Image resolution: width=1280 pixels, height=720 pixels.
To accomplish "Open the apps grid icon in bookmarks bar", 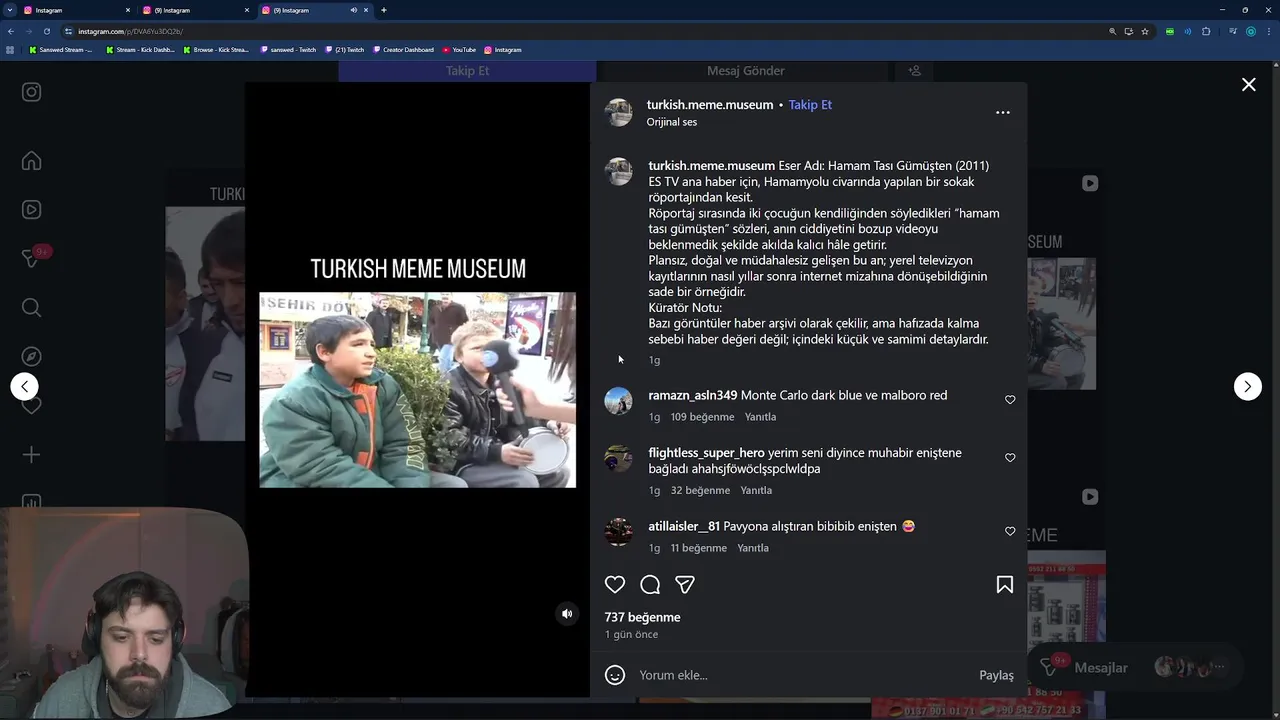I will tap(10, 50).
